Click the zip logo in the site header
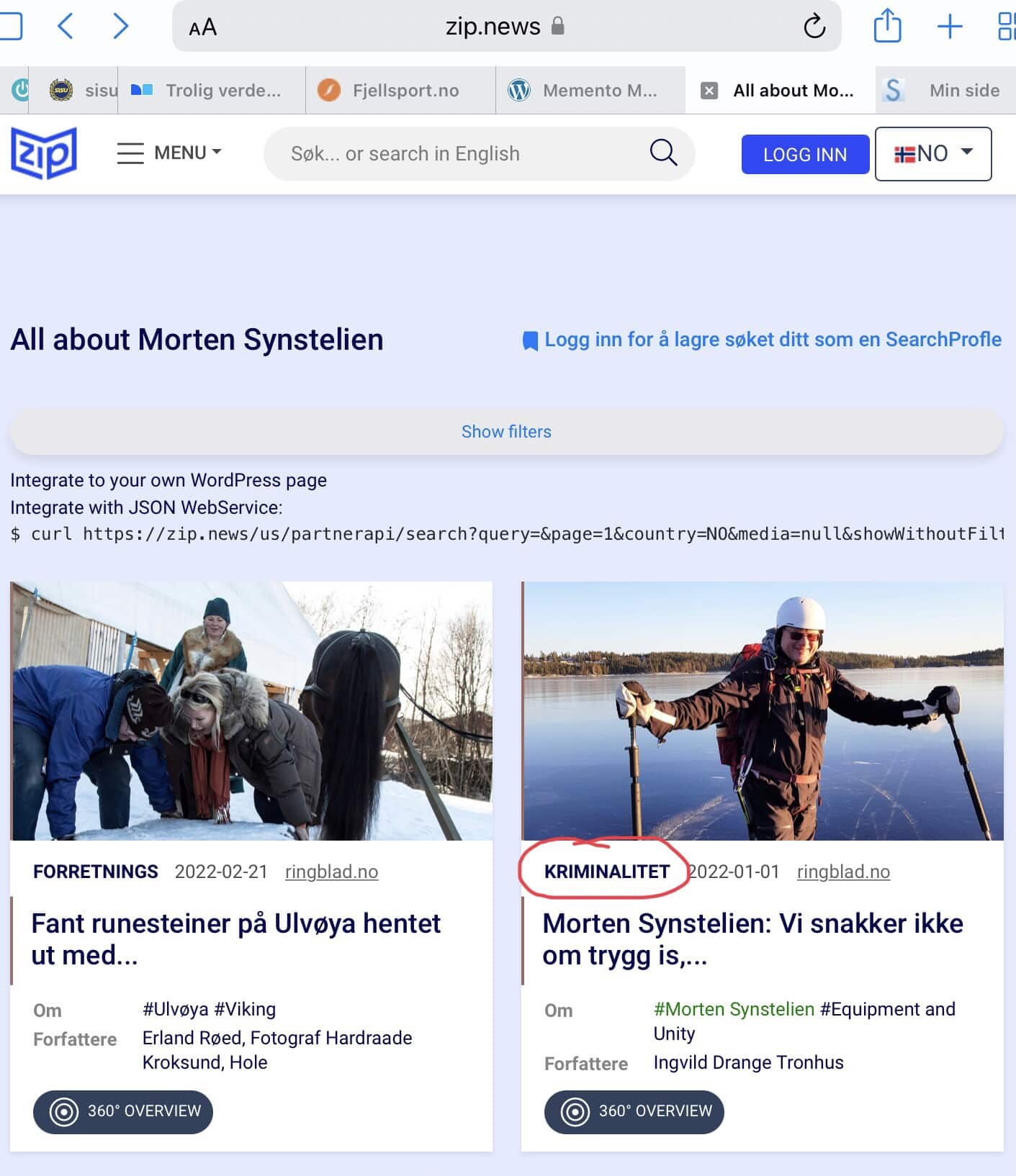The height and width of the screenshot is (1176, 1016). (x=44, y=153)
